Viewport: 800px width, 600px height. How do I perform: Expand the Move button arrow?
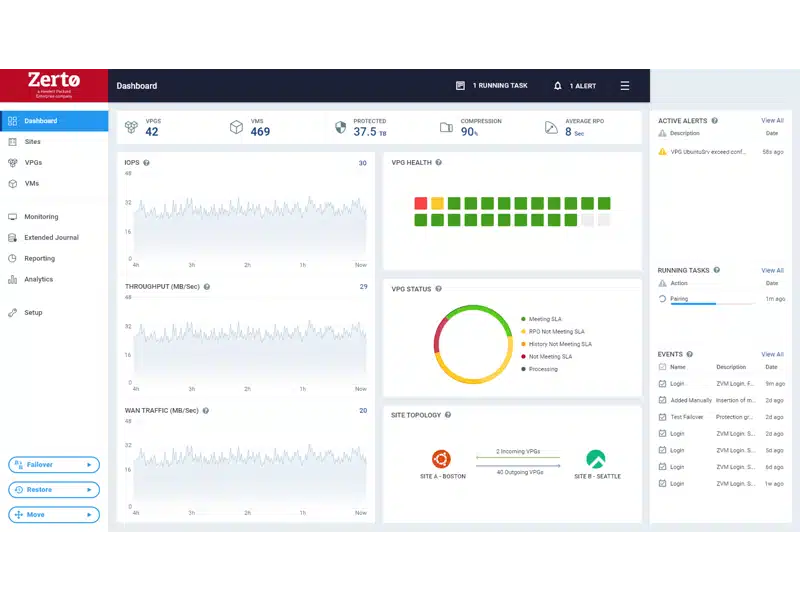pos(90,515)
